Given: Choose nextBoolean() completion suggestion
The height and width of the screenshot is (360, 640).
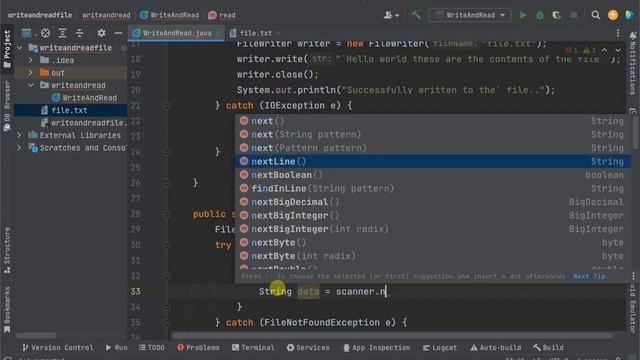Looking at the screenshot, I should click(433, 175).
